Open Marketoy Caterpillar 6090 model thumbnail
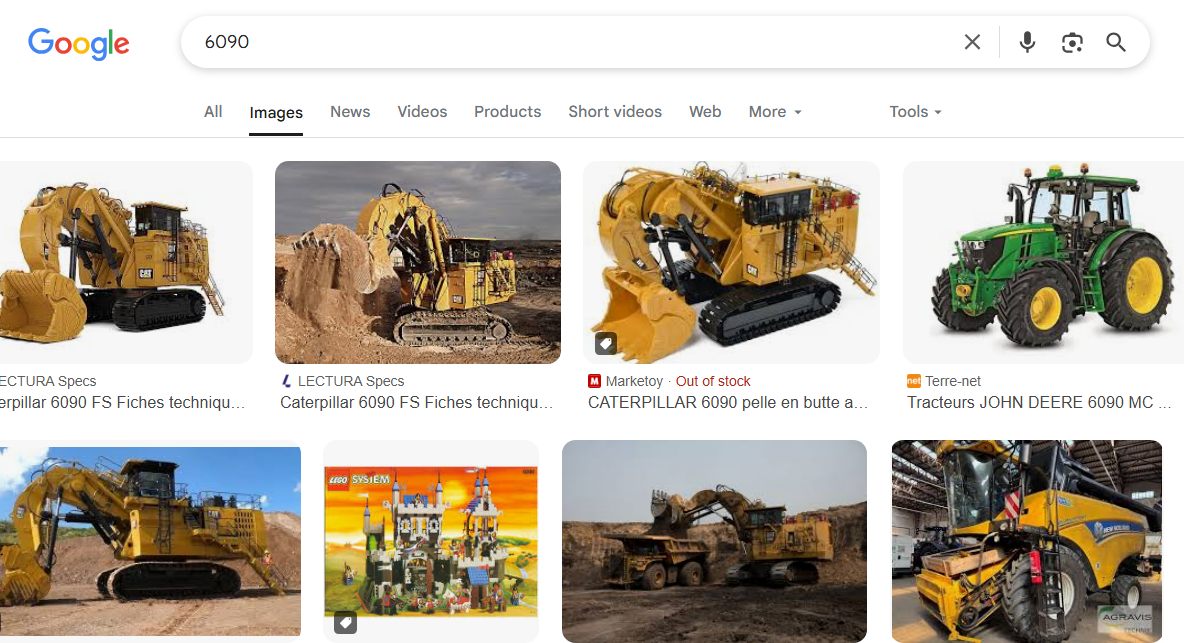1184x643 pixels. tap(731, 262)
